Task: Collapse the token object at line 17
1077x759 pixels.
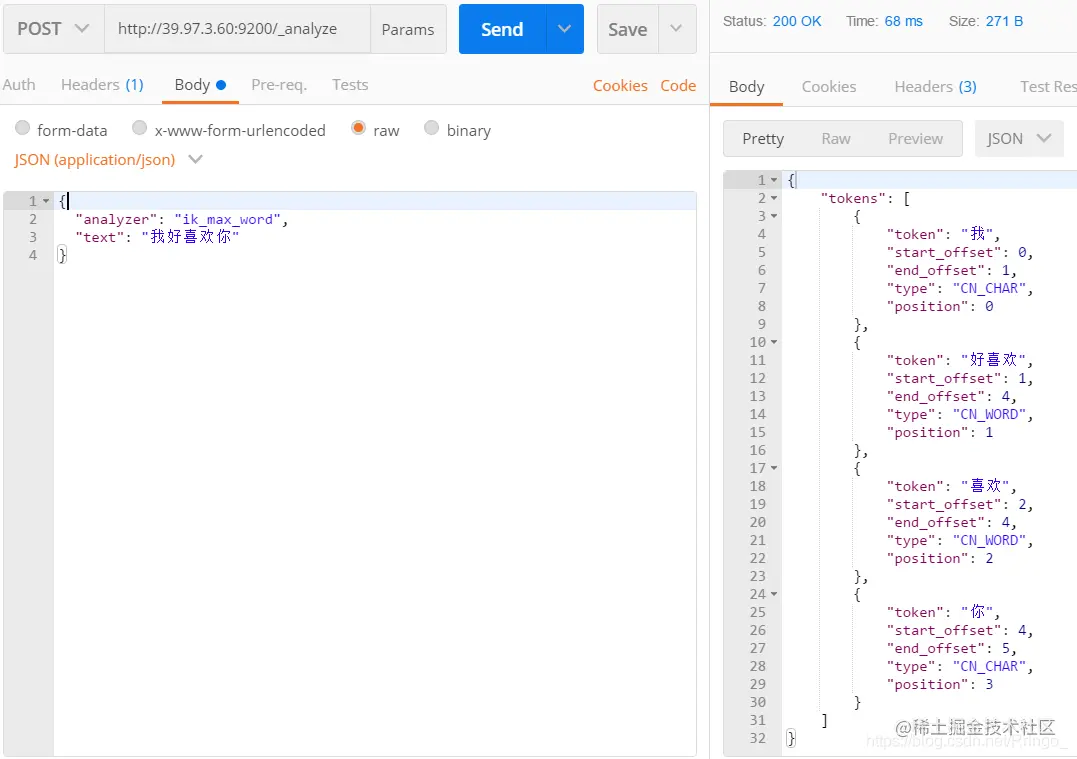Action: (x=774, y=468)
